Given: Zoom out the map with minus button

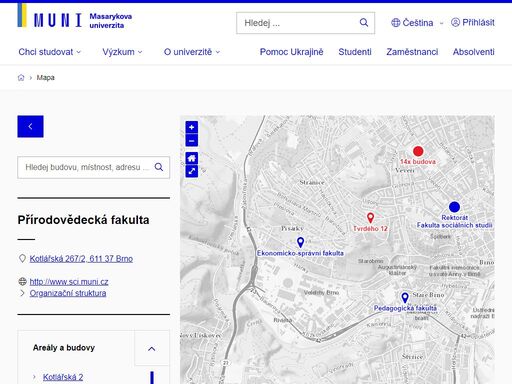Looking at the screenshot, I should [192, 141].
